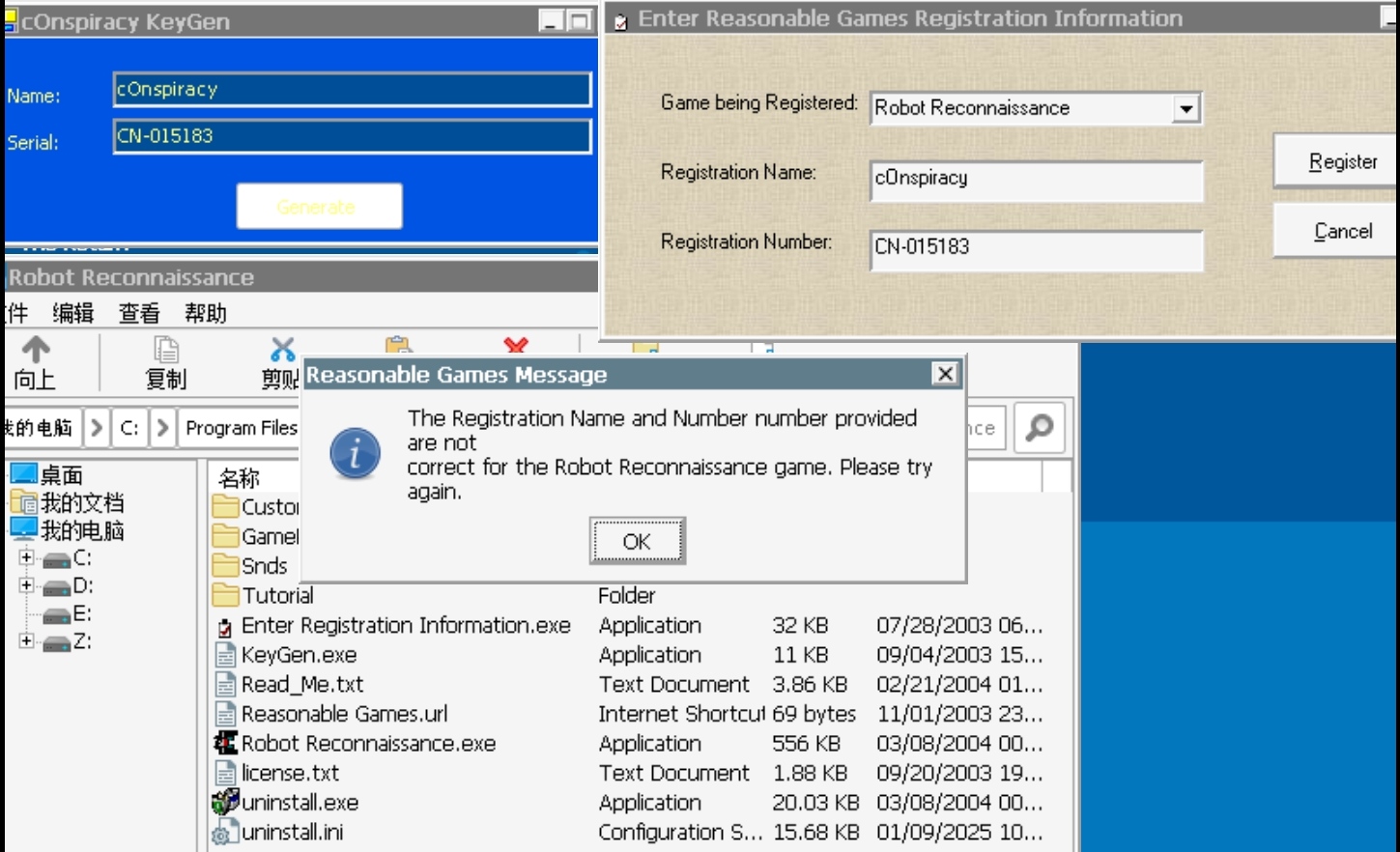Screen dimensions: 1400x852
Task: Click the D: drive icon in tree
Action: coord(57,587)
